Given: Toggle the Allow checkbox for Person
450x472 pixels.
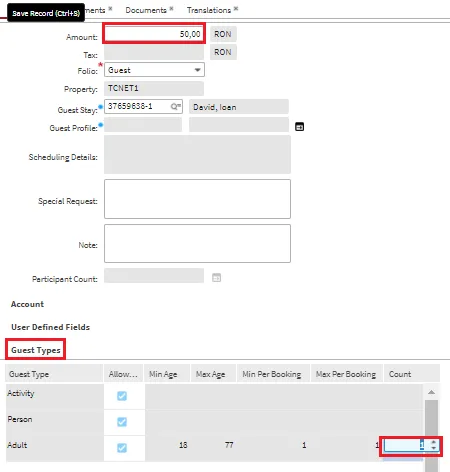Looking at the screenshot, I should pyautogui.click(x=122, y=422).
